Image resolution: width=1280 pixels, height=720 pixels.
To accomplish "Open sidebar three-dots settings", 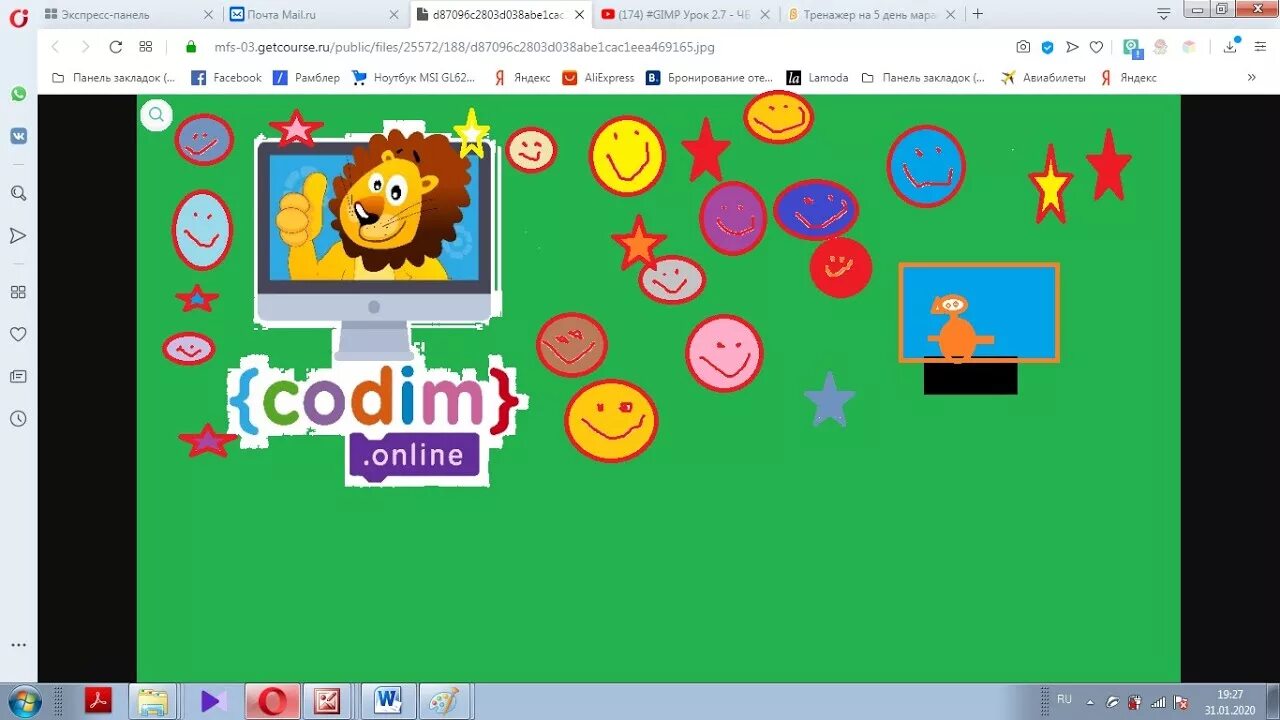I will tap(18, 645).
